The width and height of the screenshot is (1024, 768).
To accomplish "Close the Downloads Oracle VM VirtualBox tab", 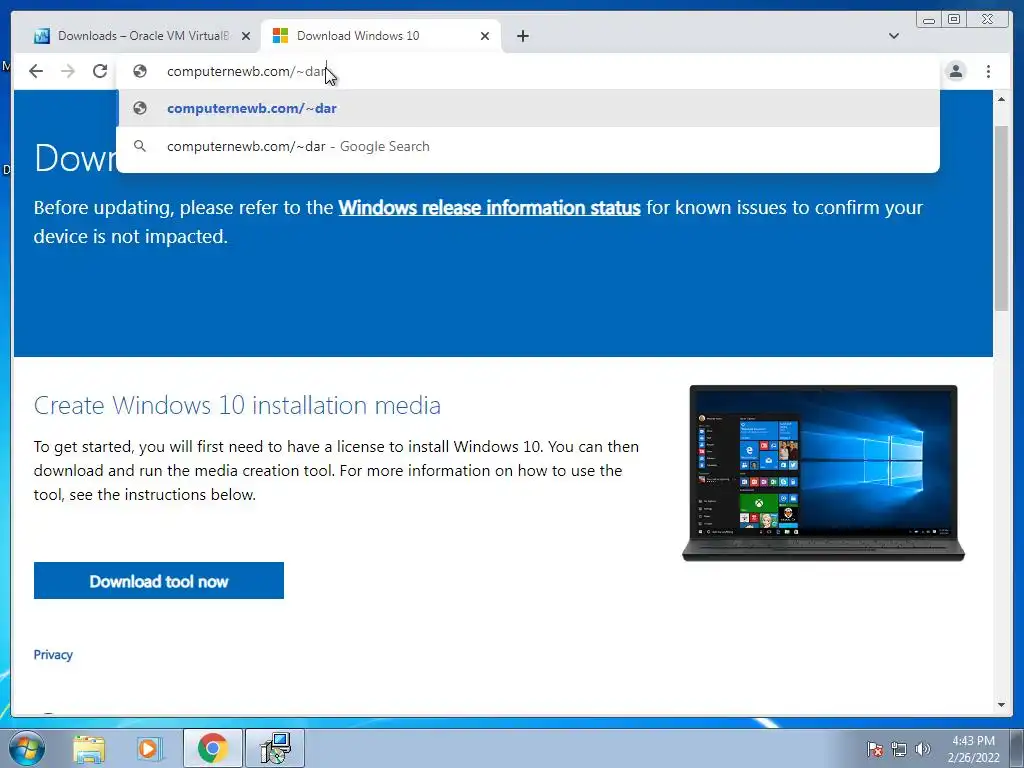I will tap(246, 36).
